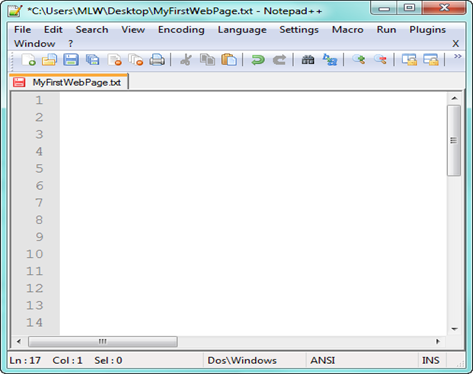Select the MyFirstWebPage.txt tab
The height and width of the screenshot is (374, 473).
tap(69, 82)
